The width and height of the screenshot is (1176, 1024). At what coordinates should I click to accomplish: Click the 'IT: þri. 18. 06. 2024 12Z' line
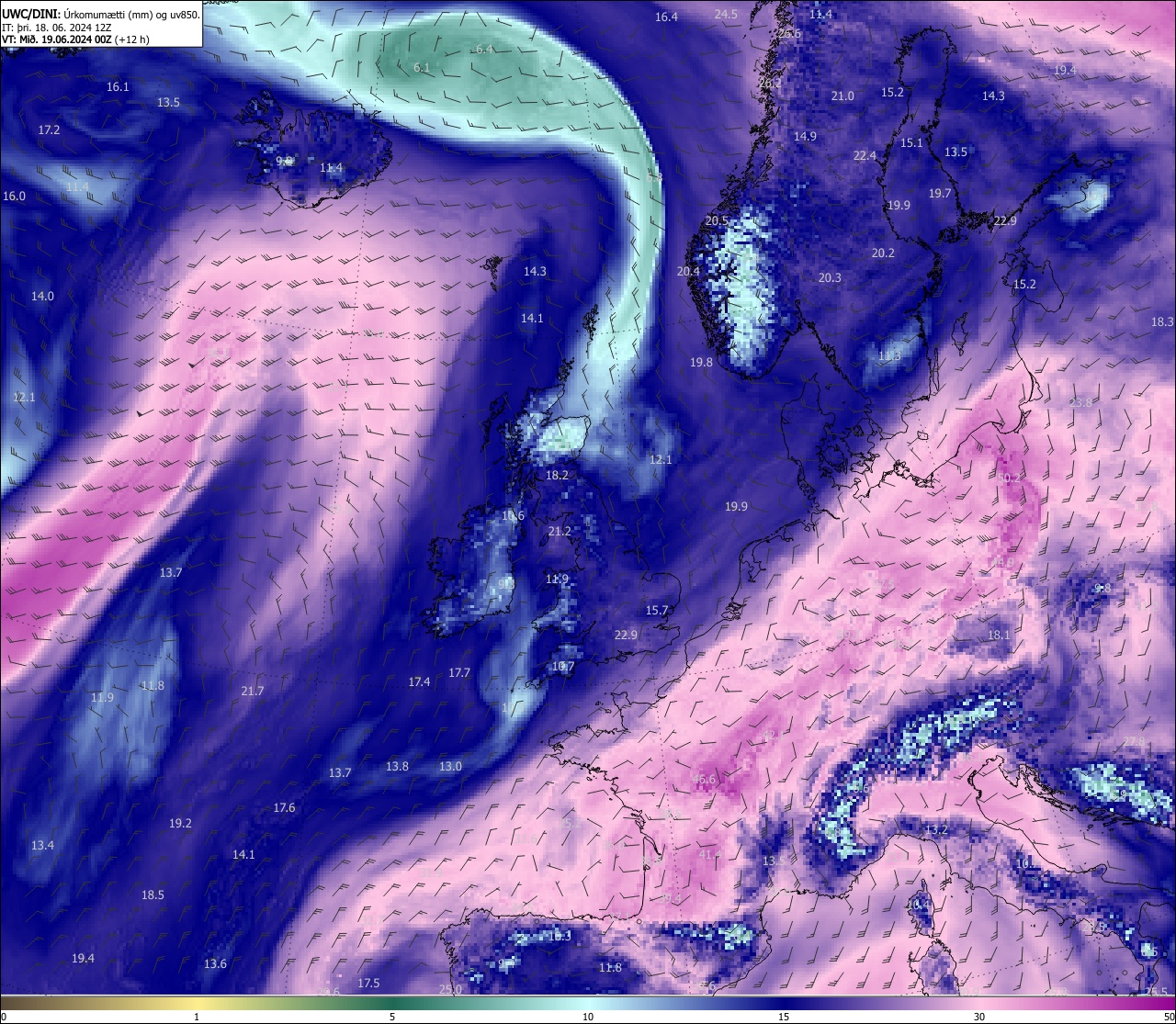coord(57,28)
